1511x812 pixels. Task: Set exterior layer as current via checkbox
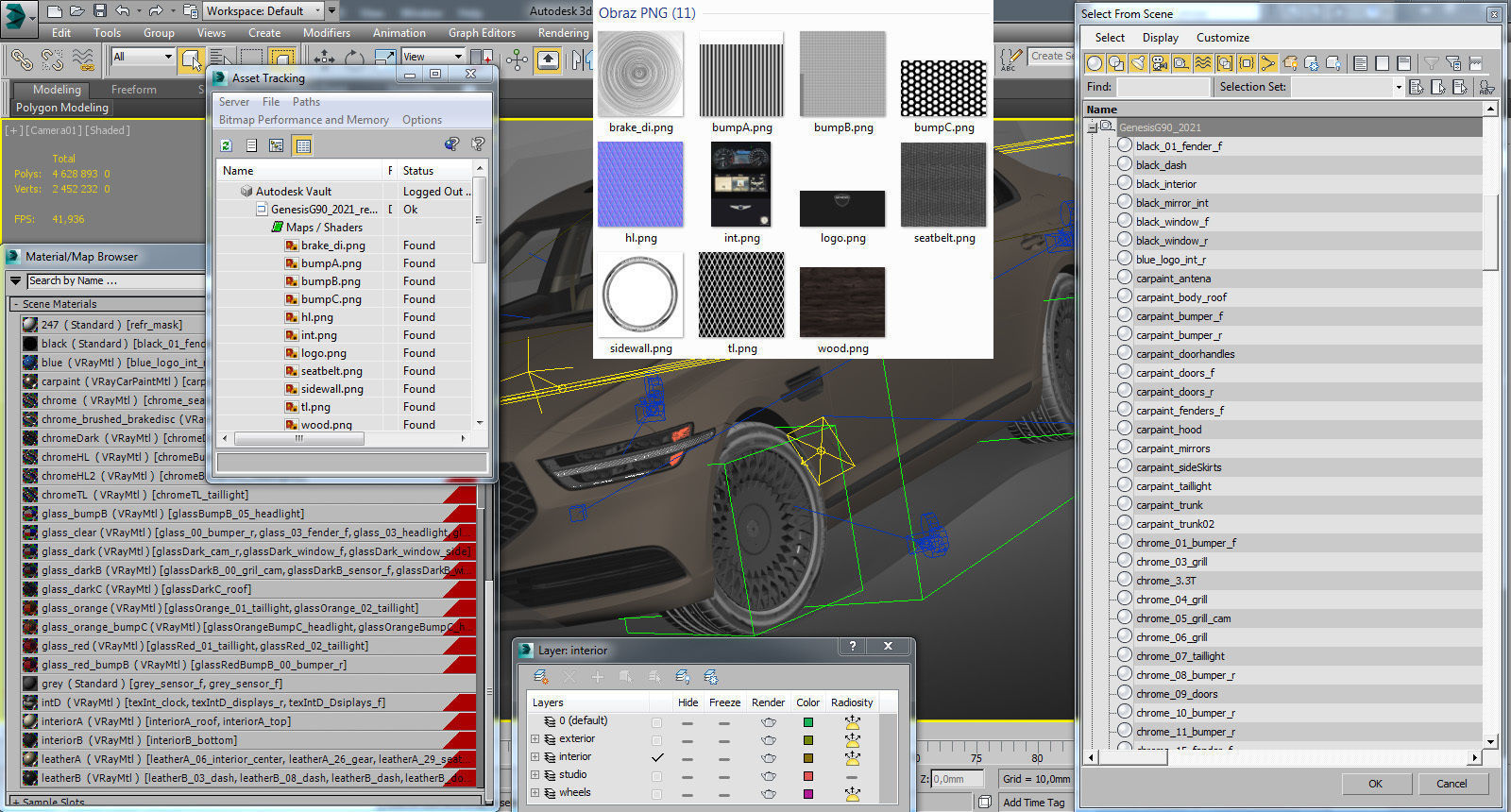(657, 739)
